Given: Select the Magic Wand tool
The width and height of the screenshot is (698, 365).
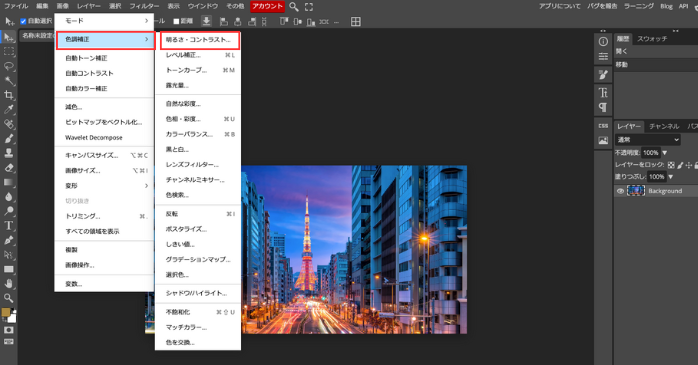Looking at the screenshot, I should point(8,81).
